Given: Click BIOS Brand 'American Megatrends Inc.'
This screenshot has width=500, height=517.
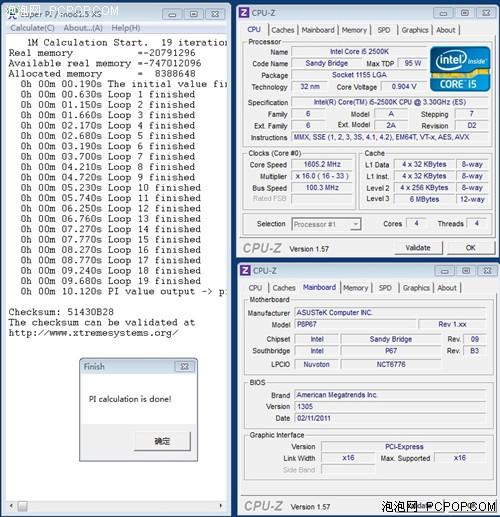Looking at the screenshot, I should (x=390, y=395).
